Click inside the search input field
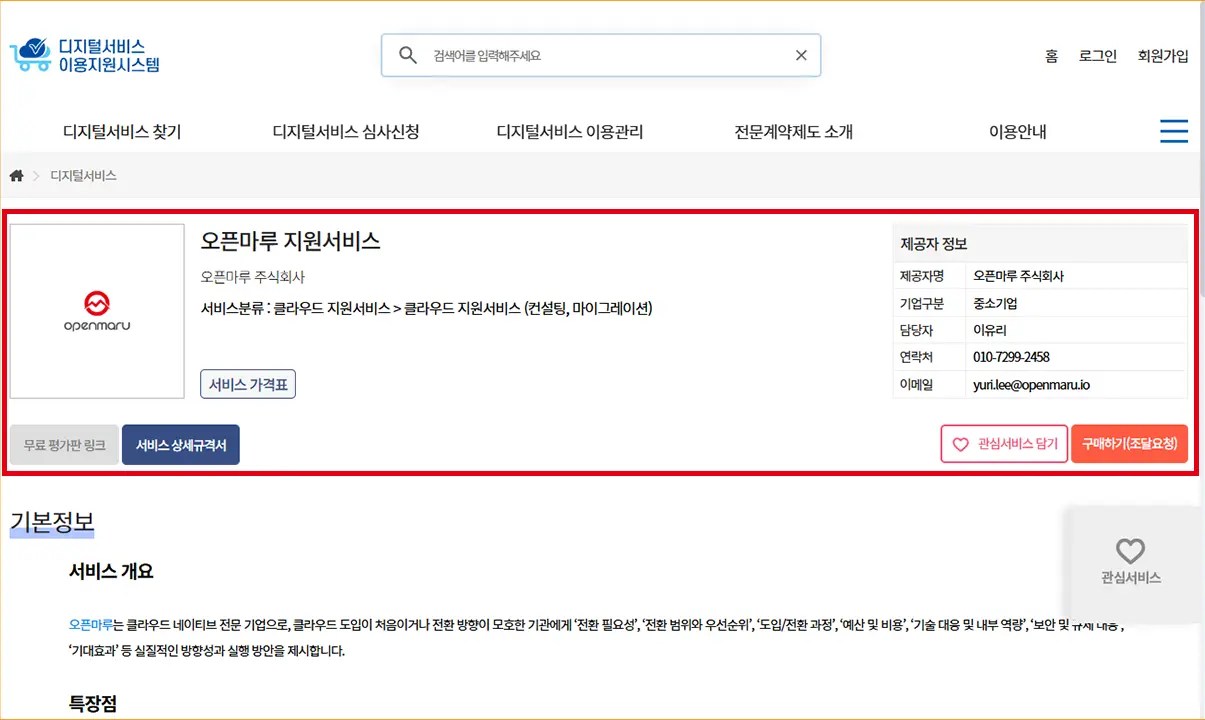The height and width of the screenshot is (720, 1205). click(x=600, y=55)
